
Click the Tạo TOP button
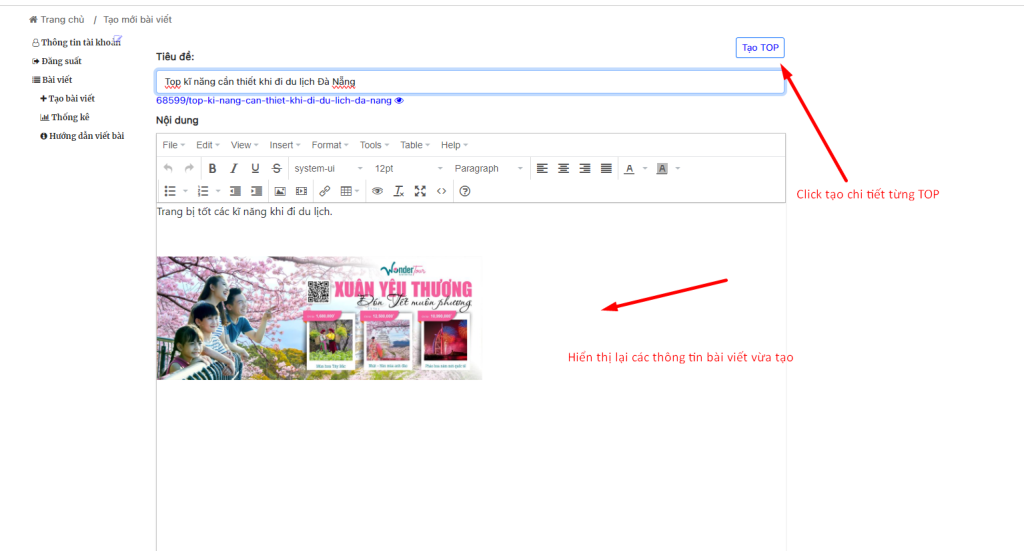760,48
